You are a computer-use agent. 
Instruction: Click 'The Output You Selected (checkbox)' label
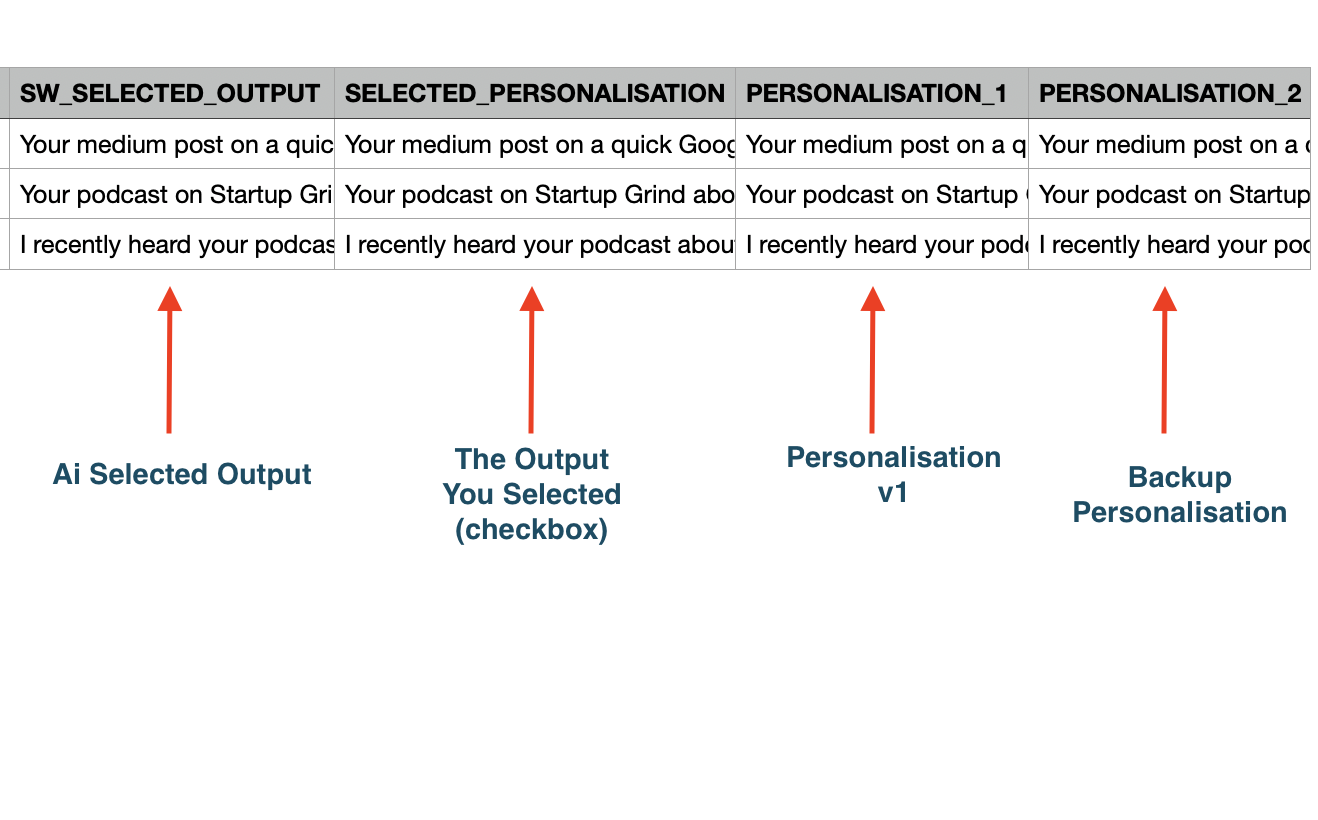pos(532,494)
